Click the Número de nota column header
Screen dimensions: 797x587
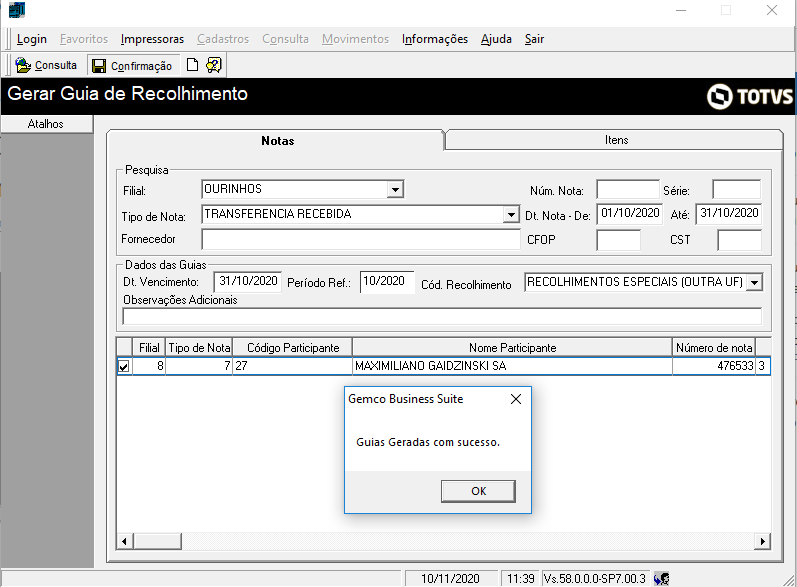pos(714,348)
